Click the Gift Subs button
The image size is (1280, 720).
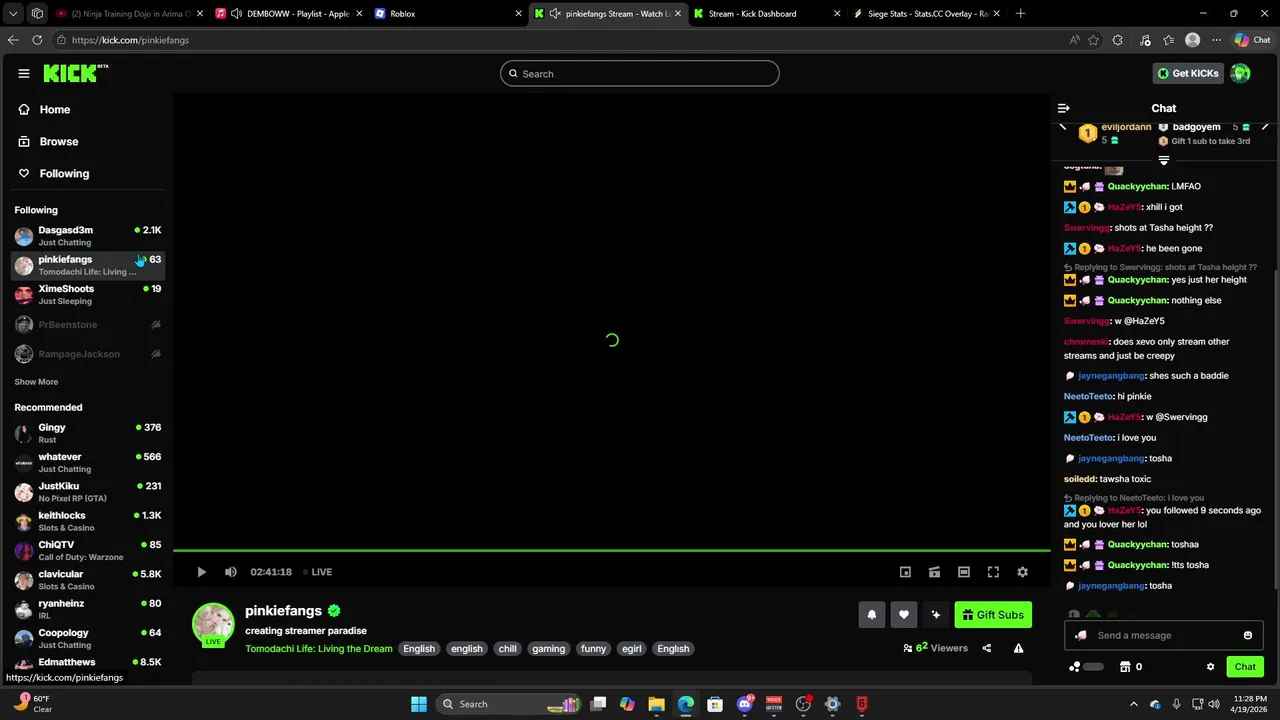pyautogui.click(x=993, y=615)
